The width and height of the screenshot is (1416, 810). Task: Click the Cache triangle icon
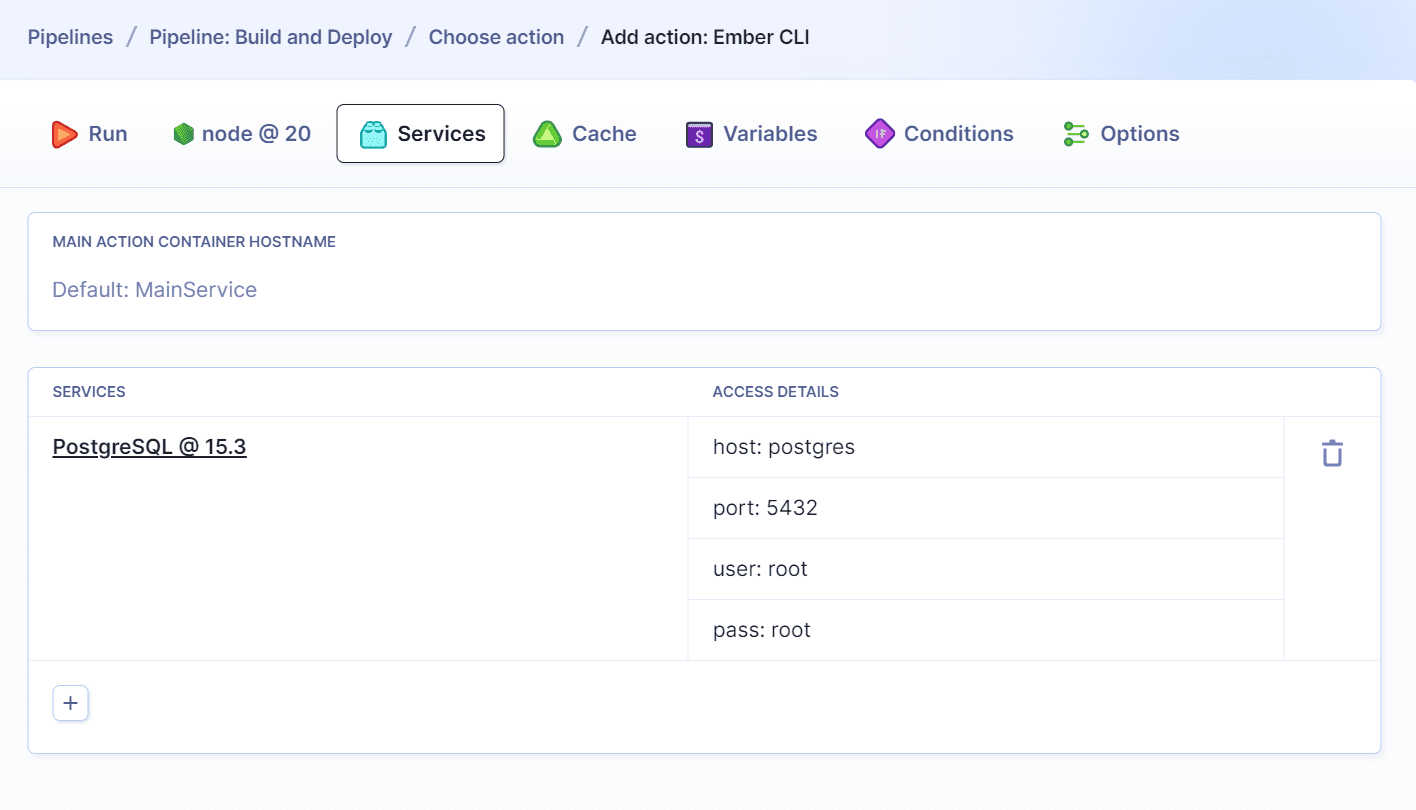pos(546,133)
